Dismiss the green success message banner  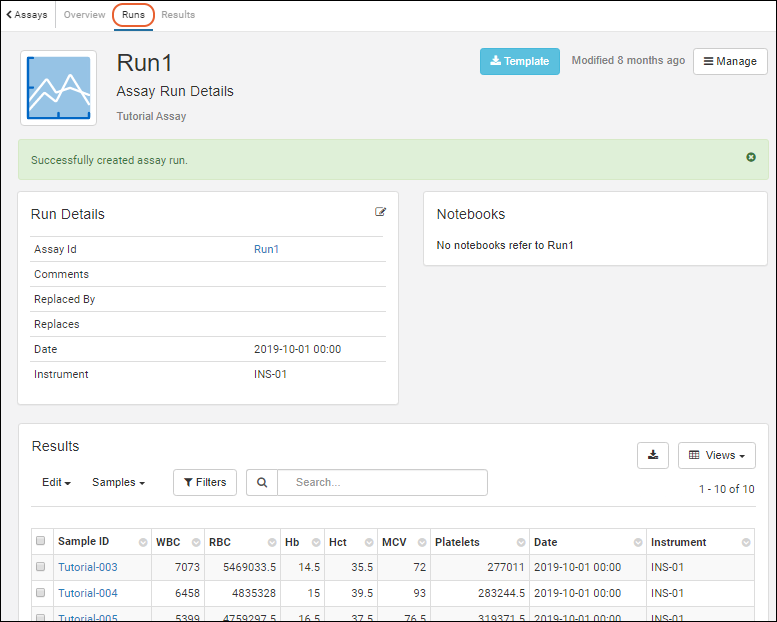pyautogui.click(x=751, y=158)
